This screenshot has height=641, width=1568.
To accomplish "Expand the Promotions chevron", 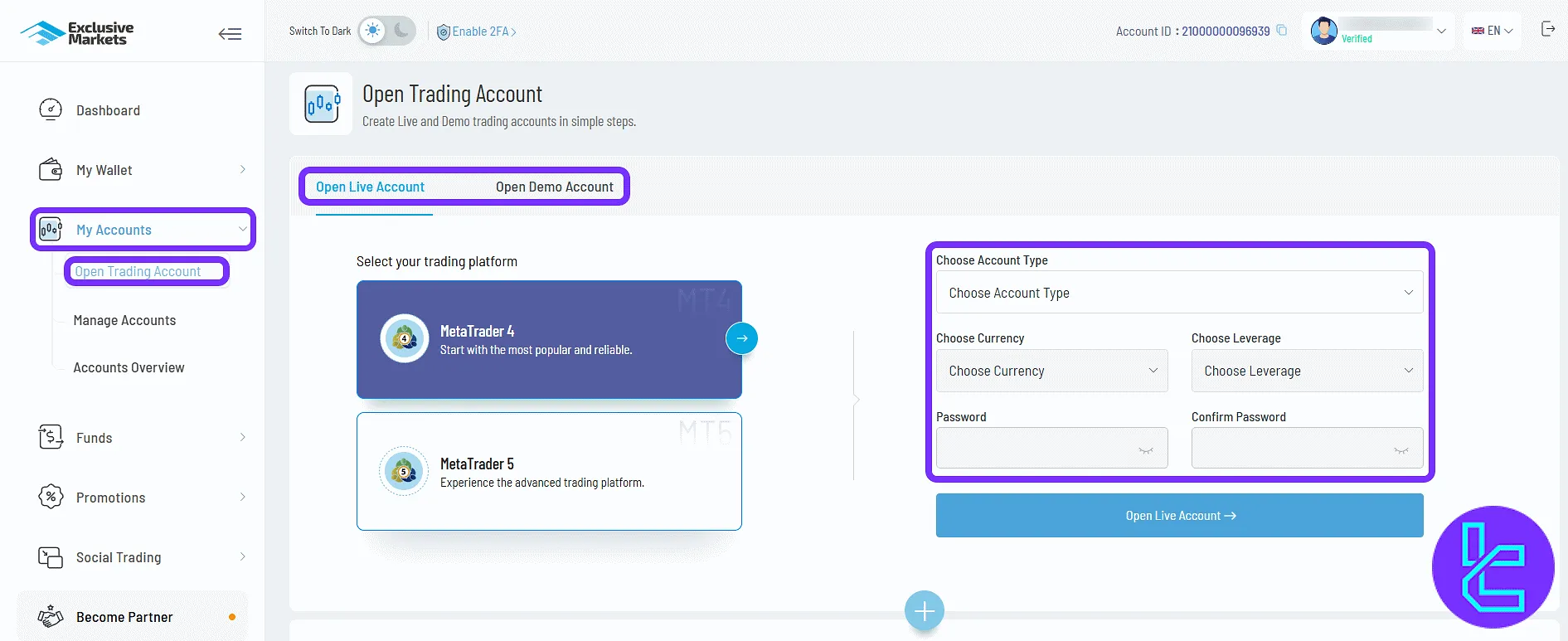I will pos(242,497).
